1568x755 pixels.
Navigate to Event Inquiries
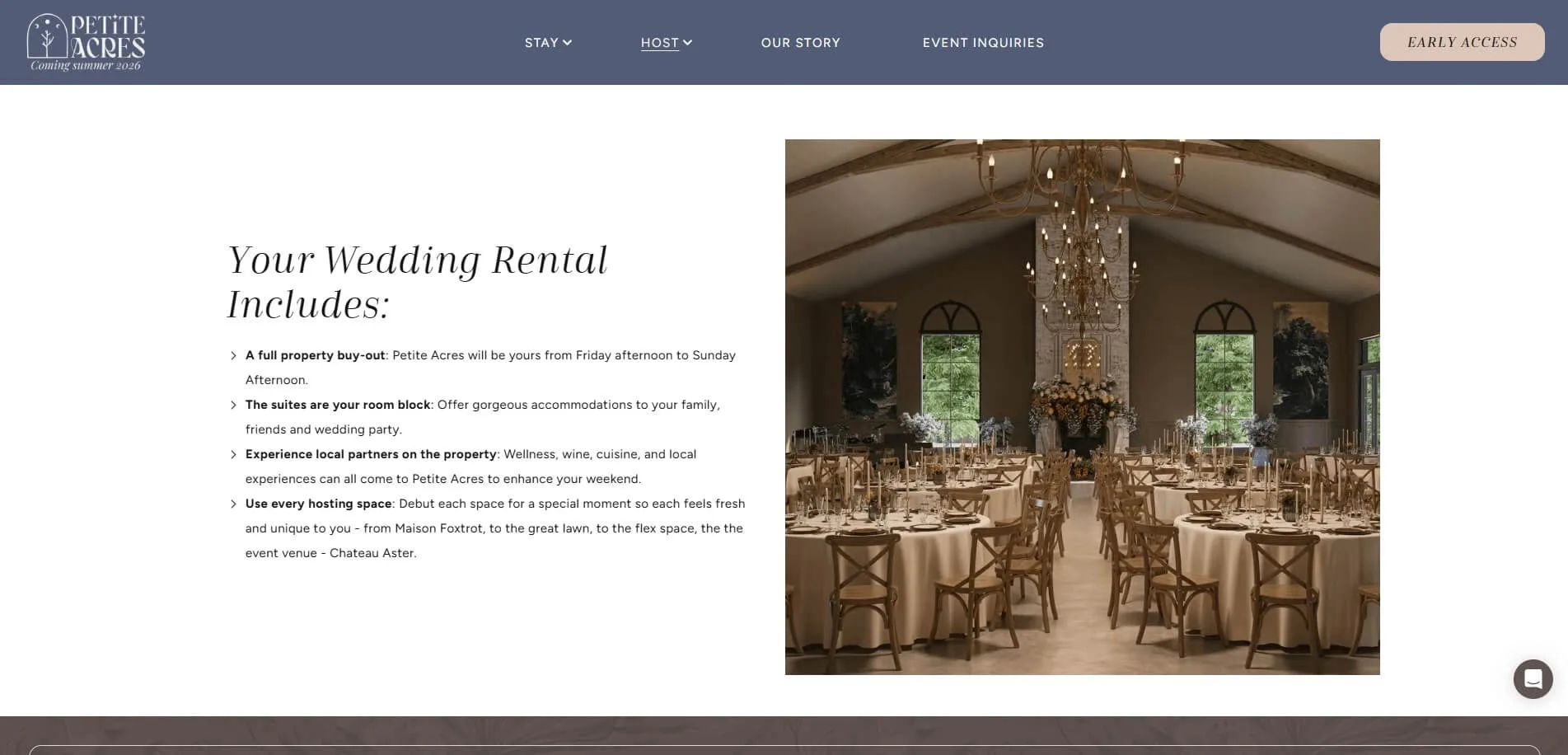[x=983, y=43]
